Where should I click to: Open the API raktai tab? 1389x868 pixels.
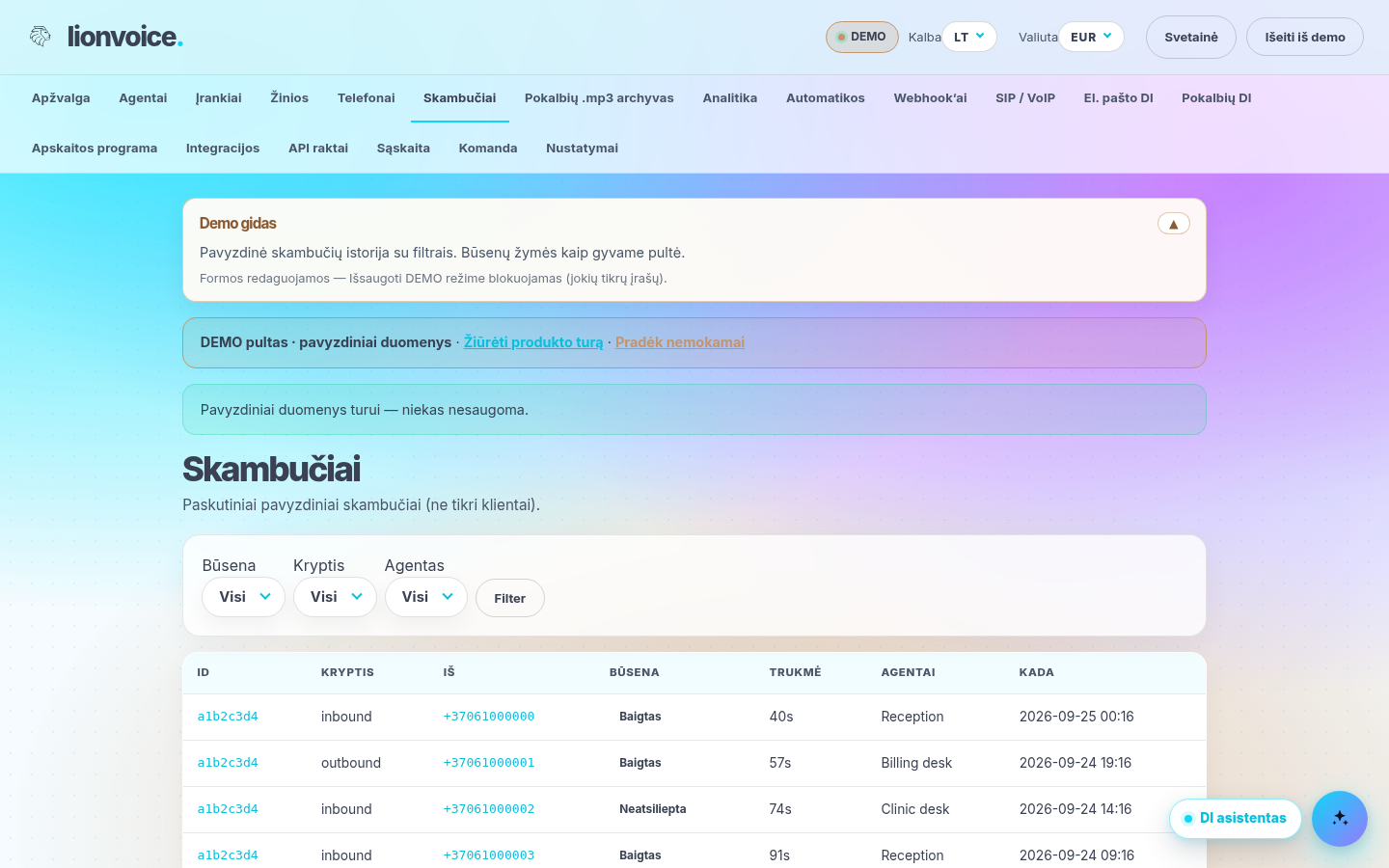(x=318, y=149)
